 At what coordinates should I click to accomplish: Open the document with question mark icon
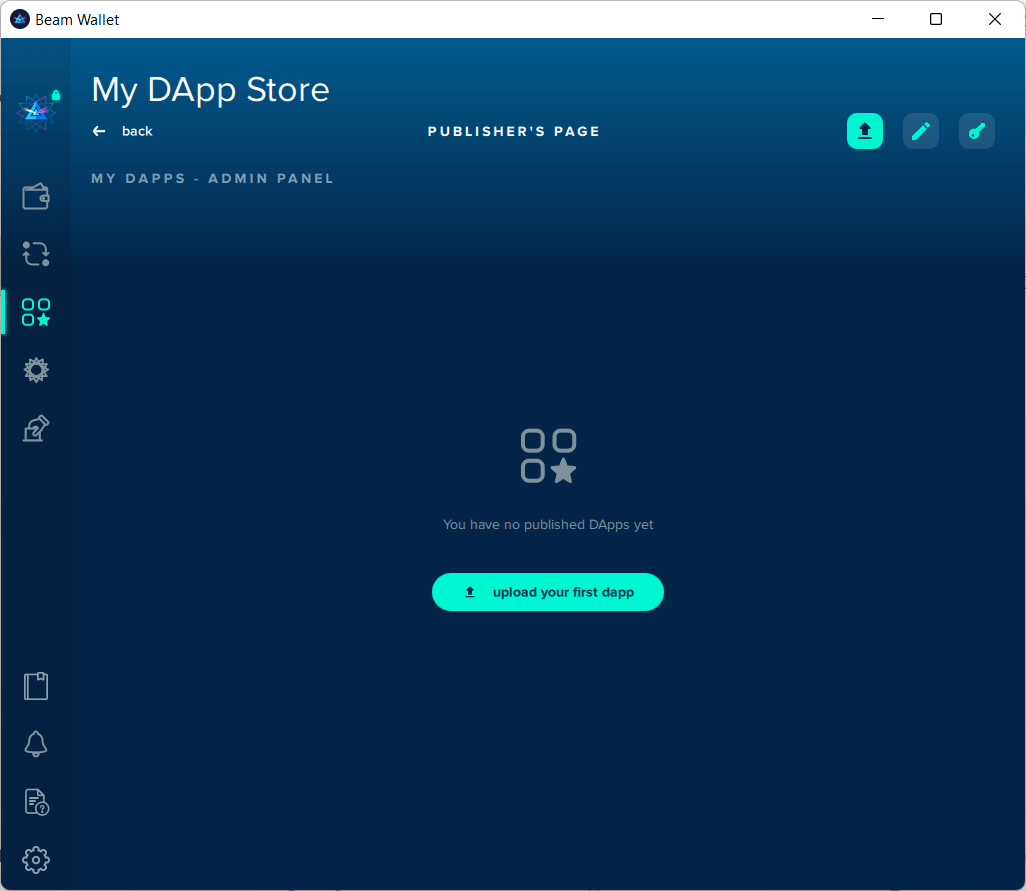[x=36, y=802]
